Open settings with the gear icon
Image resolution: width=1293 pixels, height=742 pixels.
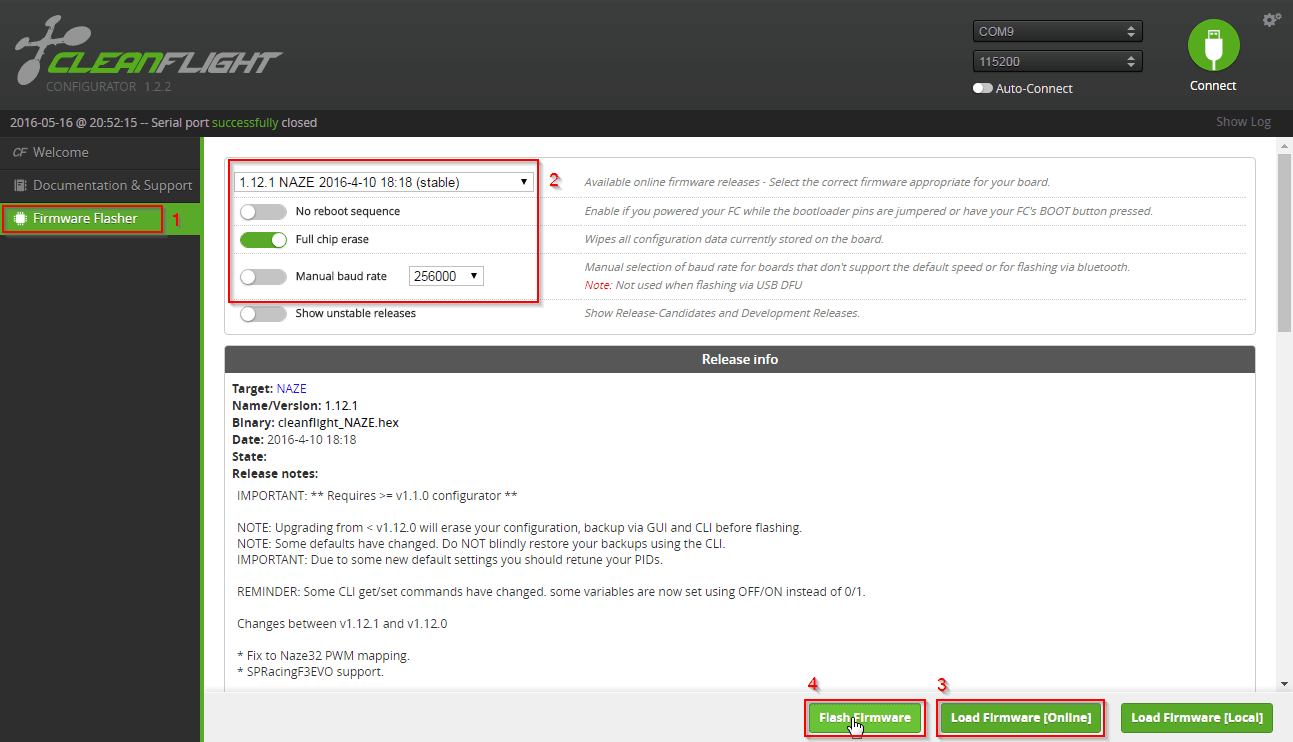point(1272,18)
